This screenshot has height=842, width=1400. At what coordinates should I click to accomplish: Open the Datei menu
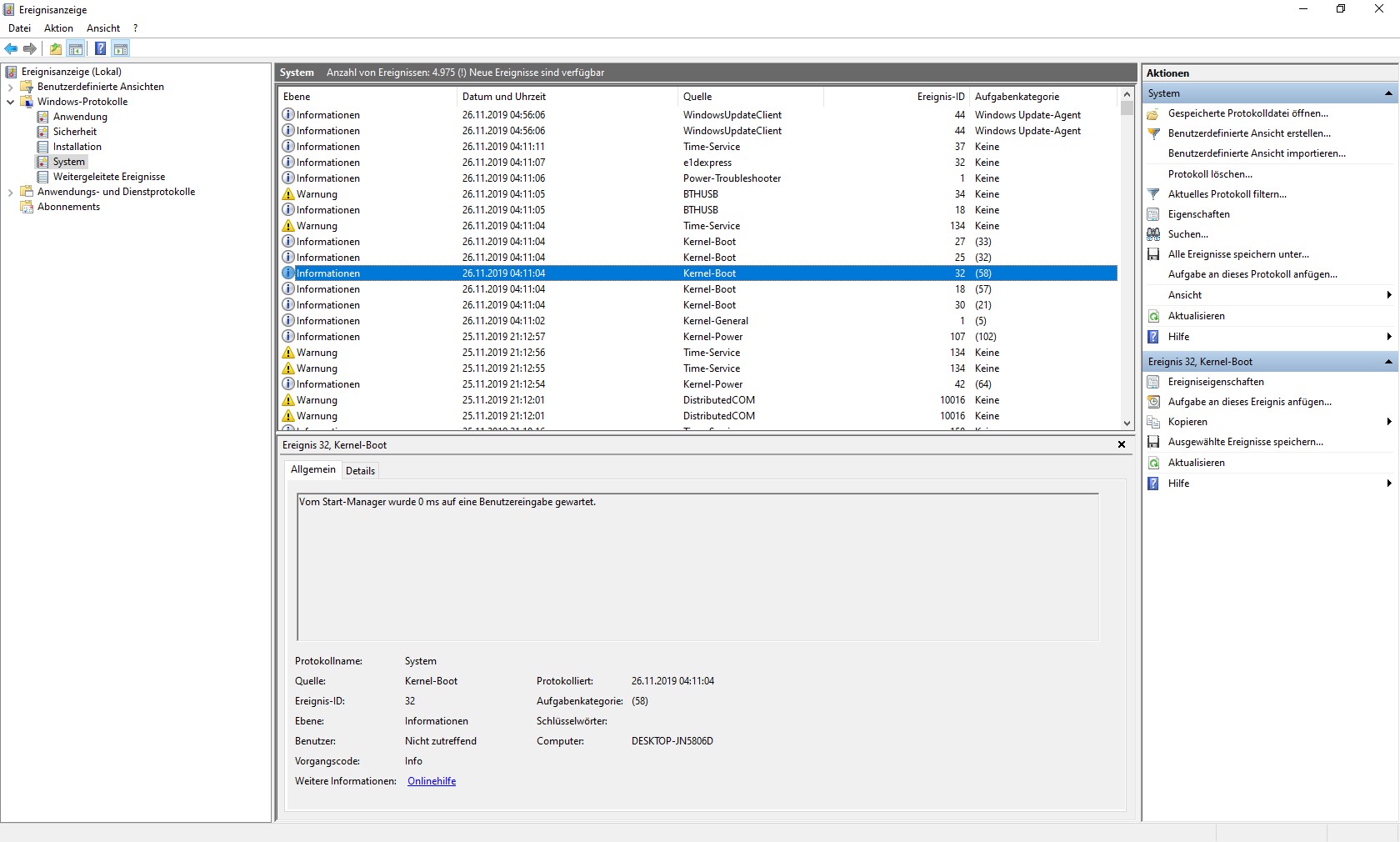(x=19, y=28)
